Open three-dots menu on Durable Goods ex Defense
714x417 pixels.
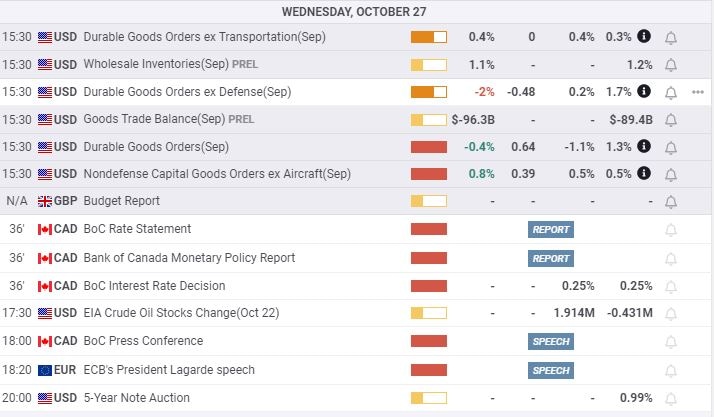click(698, 92)
